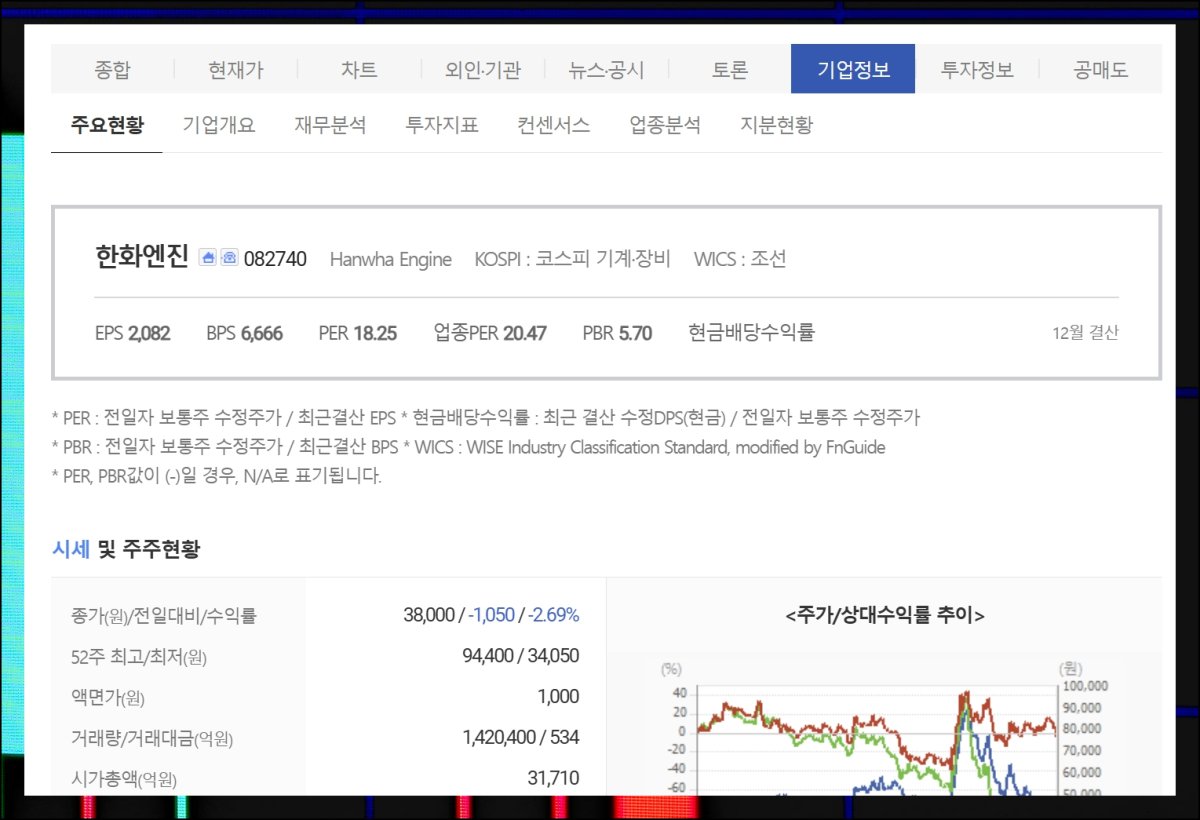Click the WICS : 조선 classification

tap(740, 259)
